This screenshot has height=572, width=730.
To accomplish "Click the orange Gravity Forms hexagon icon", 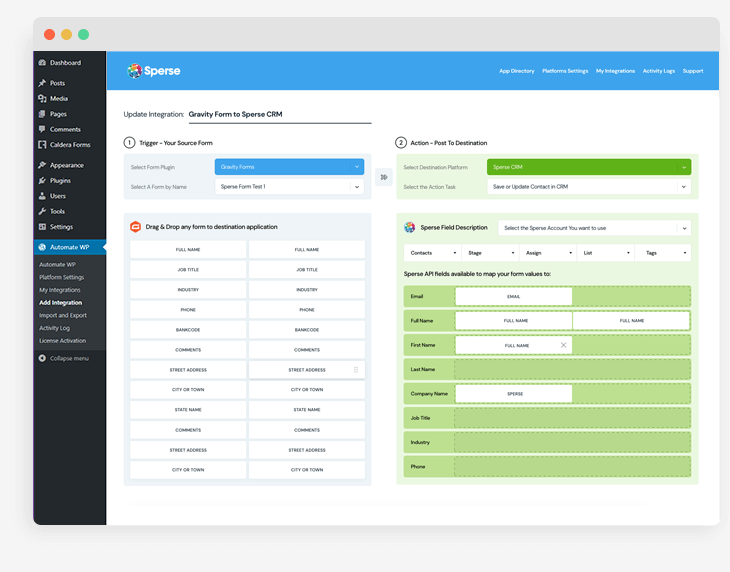I will coord(135,227).
